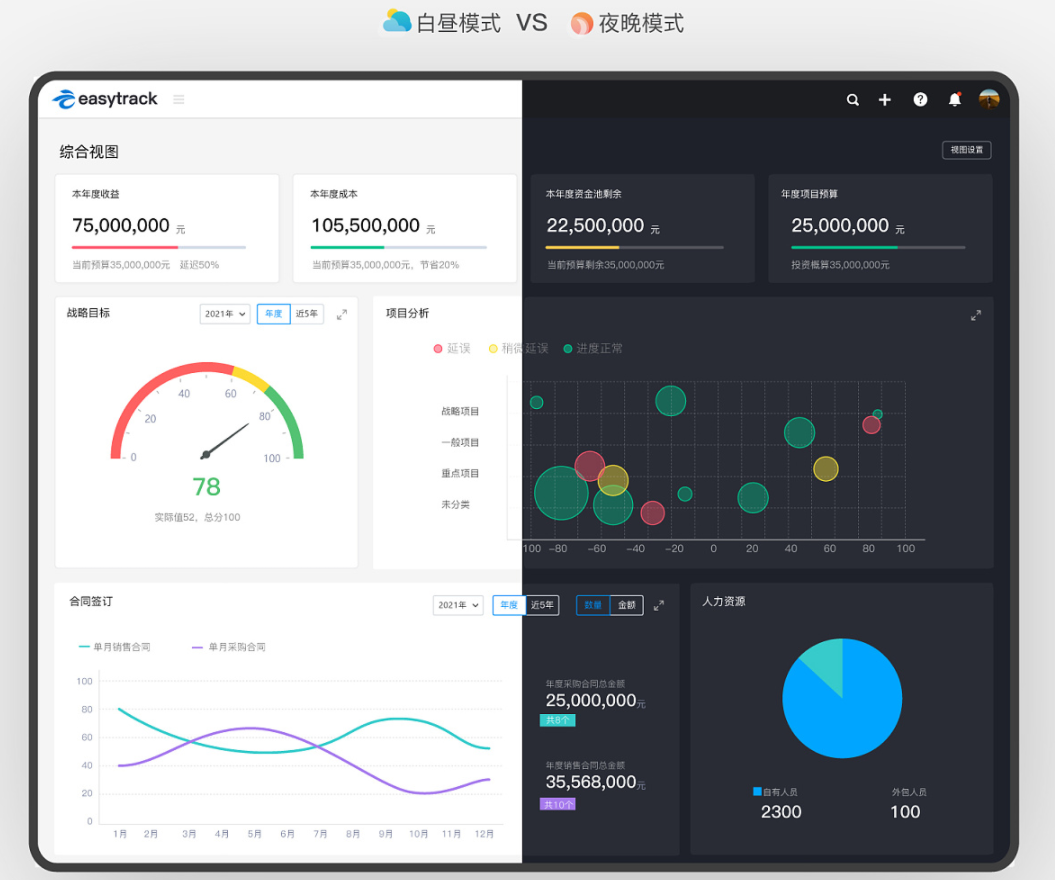Click 实际值52, 总分100 text
Image resolution: width=1055 pixels, height=880 pixels.
tap(197, 517)
